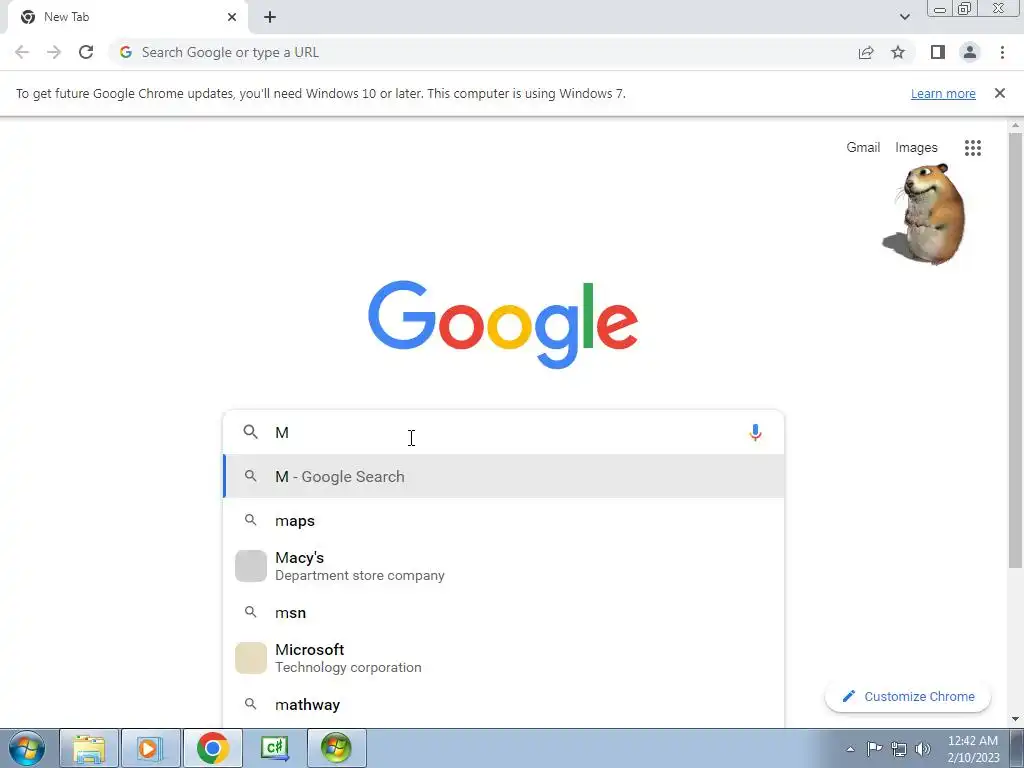Open the volume speaker tray icon
The image size is (1024, 768).
click(x=923, y=749)
